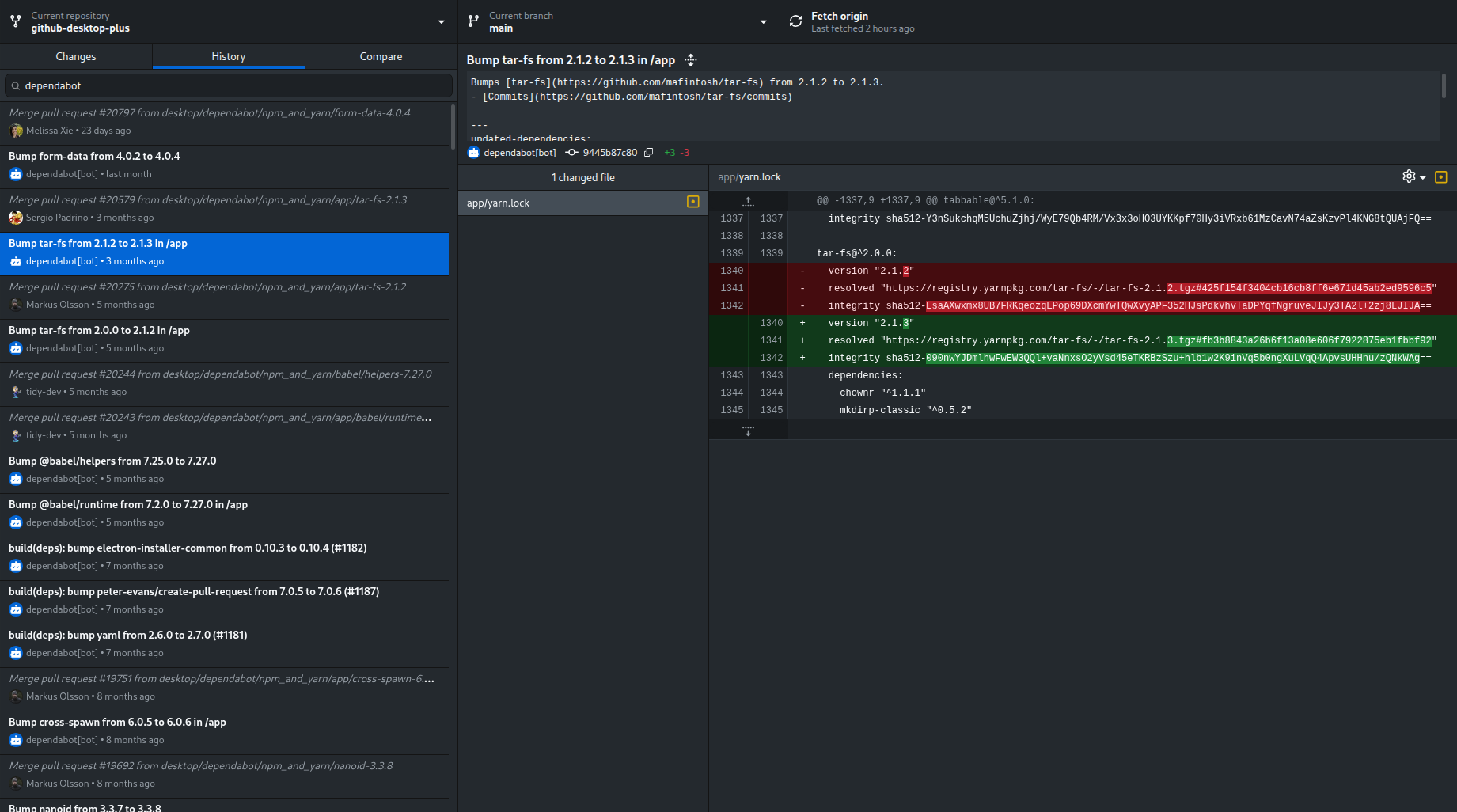Select commit Bump cross-spawn from 6.0.5 to 6.0.6

coord(225,730)
